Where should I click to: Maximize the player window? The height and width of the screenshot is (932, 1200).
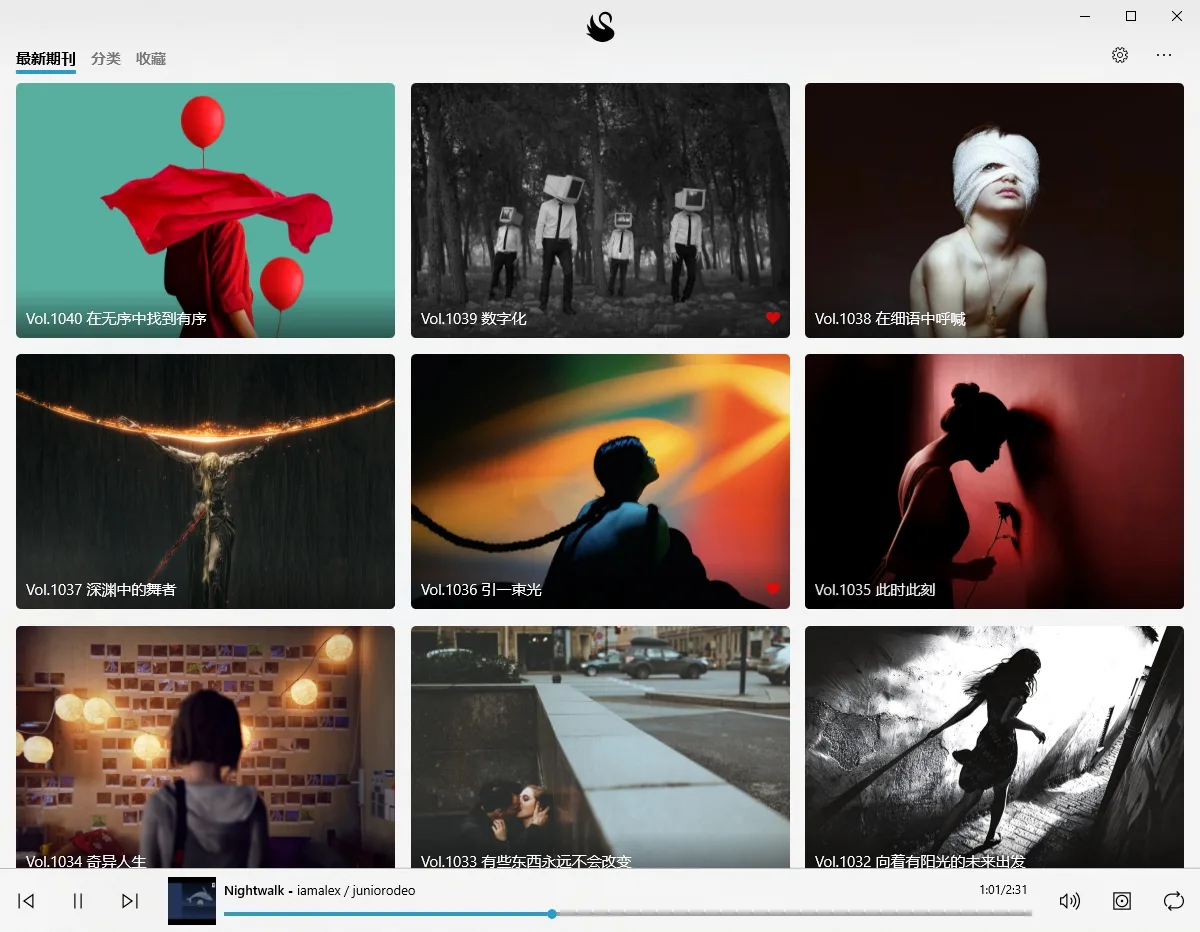tap(1131, 16)
